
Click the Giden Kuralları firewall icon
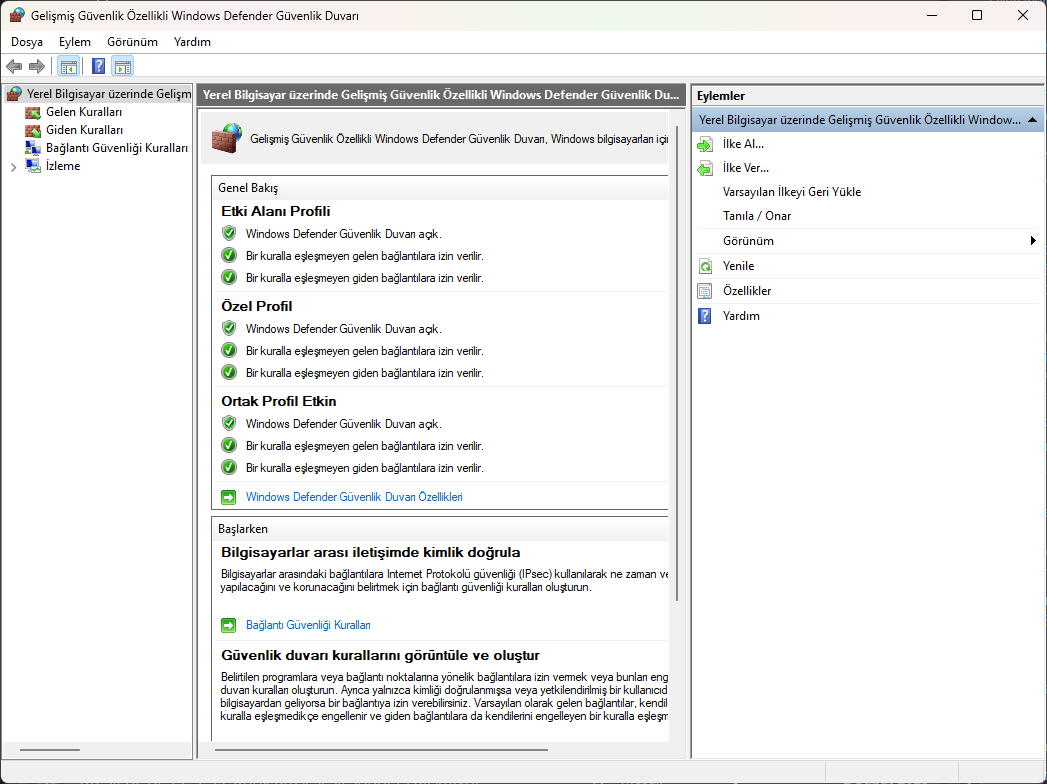[x=33, y=130]
